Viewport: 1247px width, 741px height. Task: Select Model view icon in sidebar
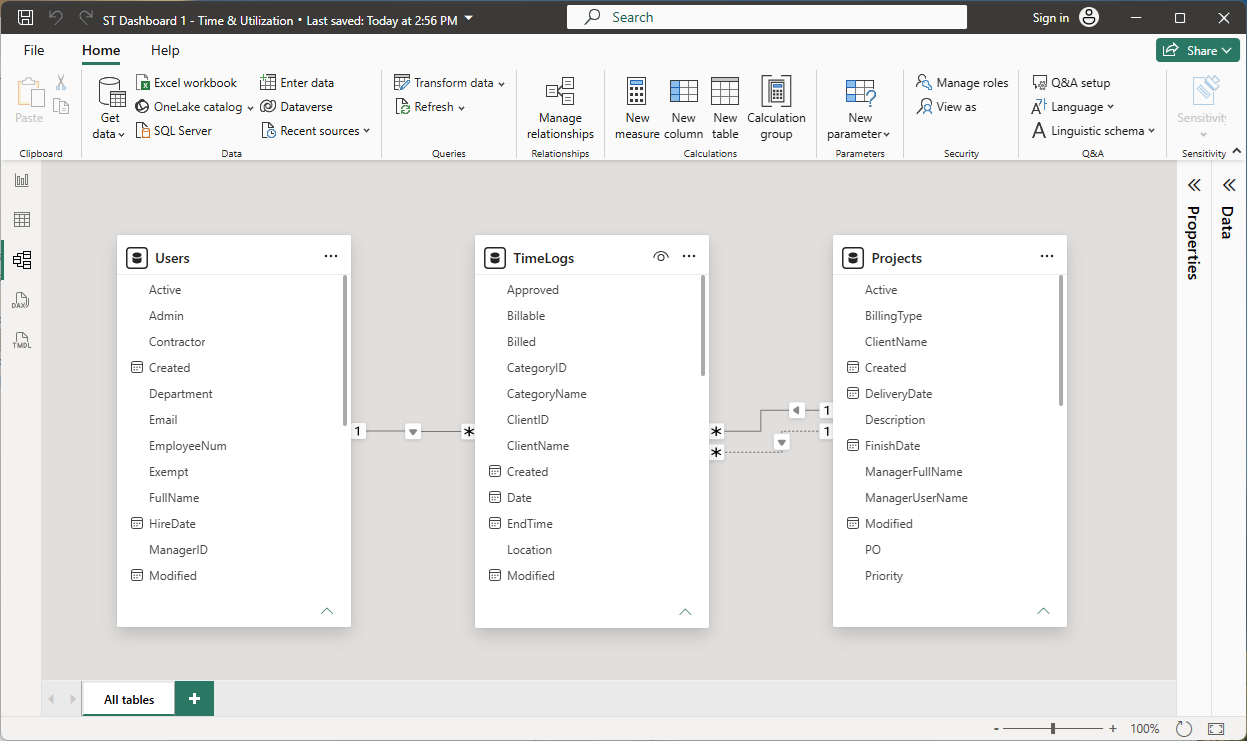pos(22,260)
